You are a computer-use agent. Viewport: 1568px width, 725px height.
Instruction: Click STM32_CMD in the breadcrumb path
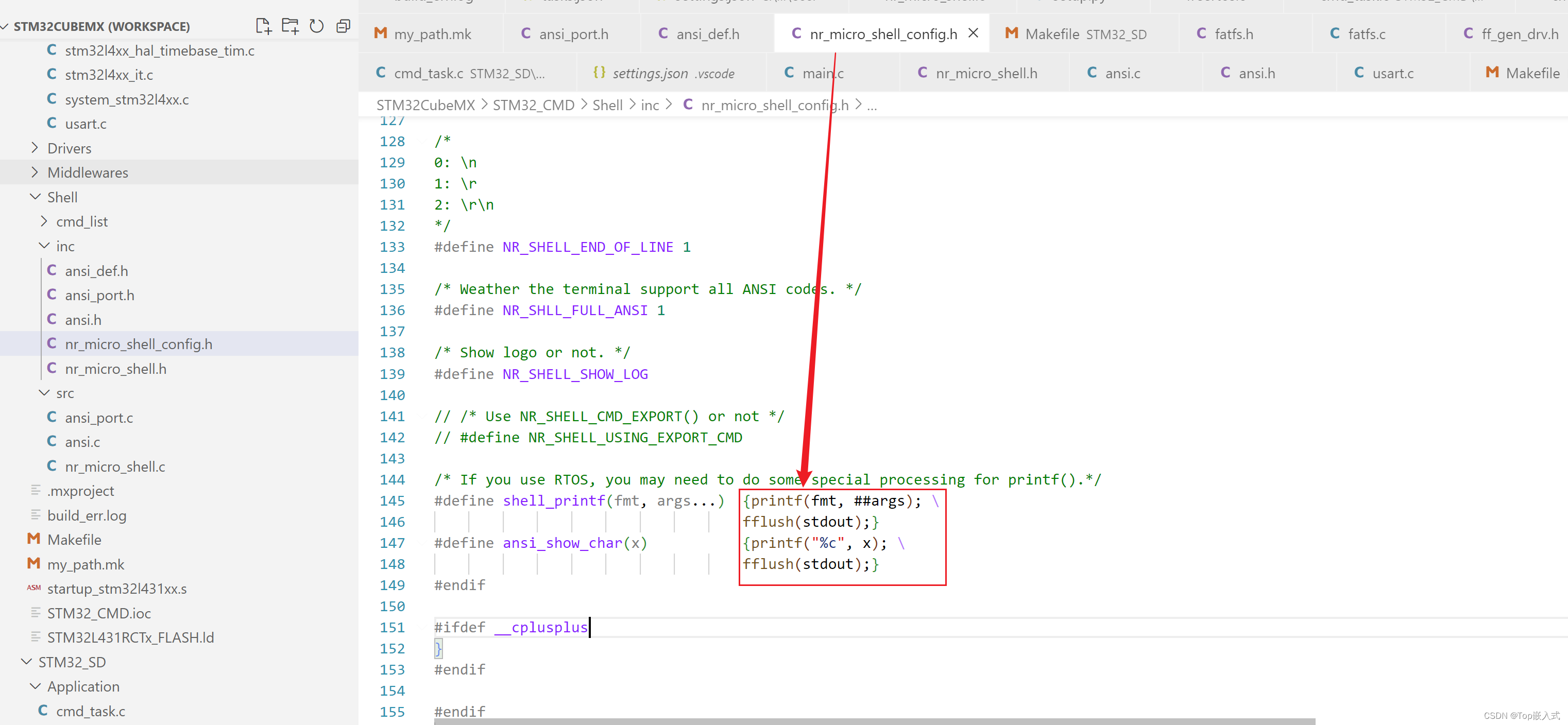pyautogui.click(x=533, y=105)
